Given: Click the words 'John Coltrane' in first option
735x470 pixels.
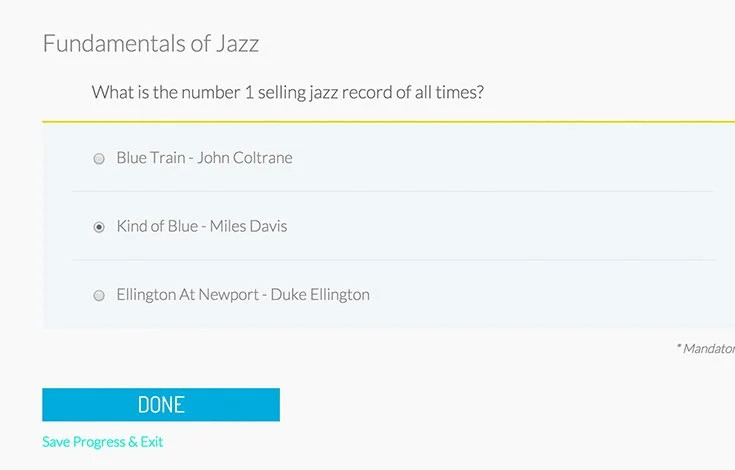Looking at the screenshot, I should [245, 157].
